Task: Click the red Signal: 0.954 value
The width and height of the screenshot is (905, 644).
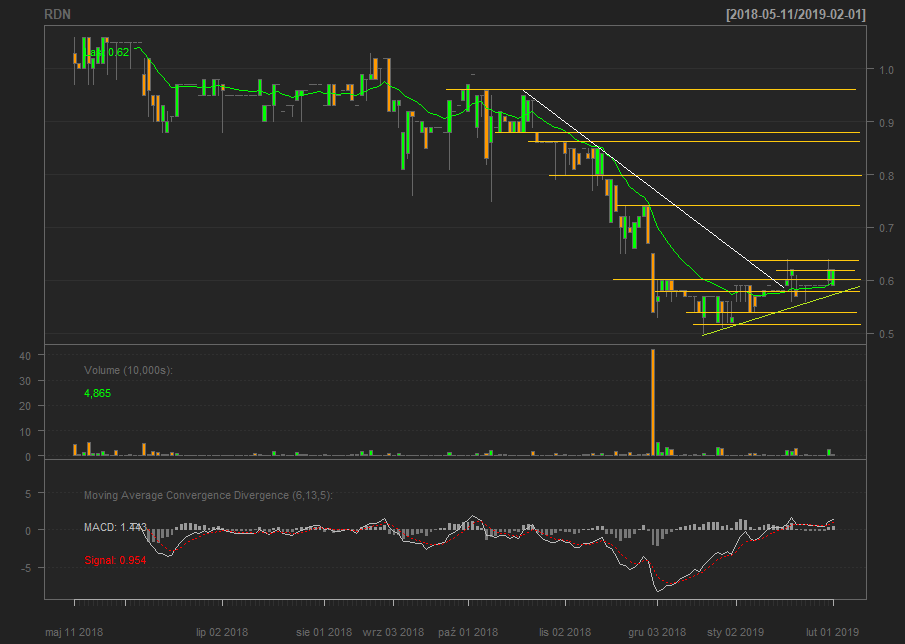Action: tap(115, 560)
